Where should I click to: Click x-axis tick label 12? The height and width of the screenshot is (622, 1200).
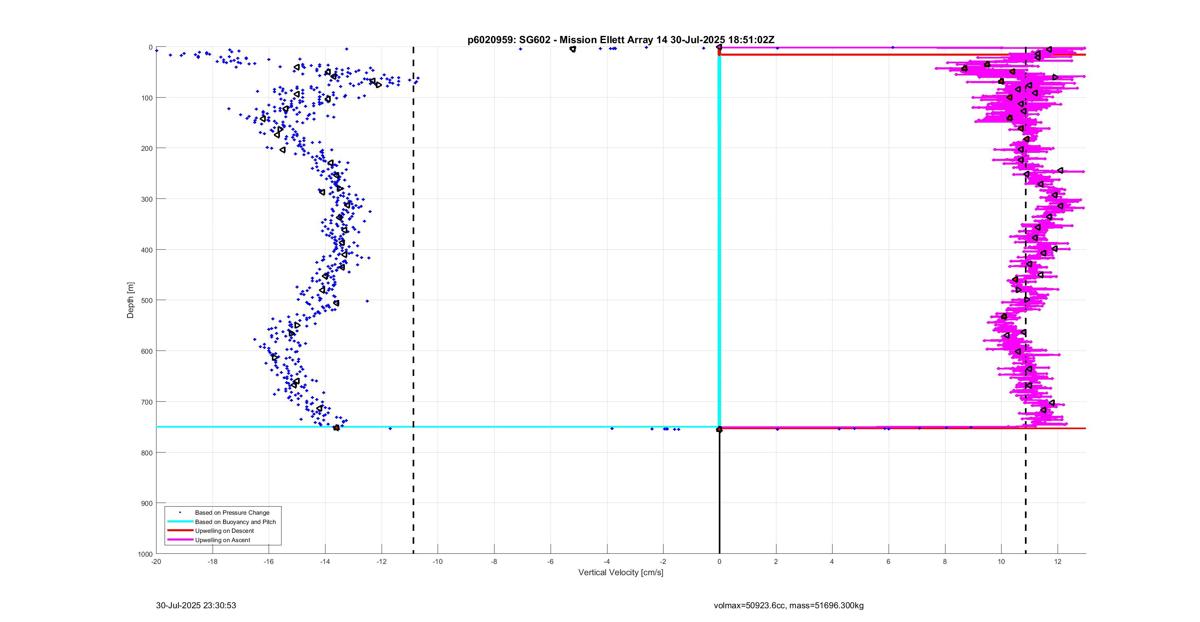coord(1058,561)
